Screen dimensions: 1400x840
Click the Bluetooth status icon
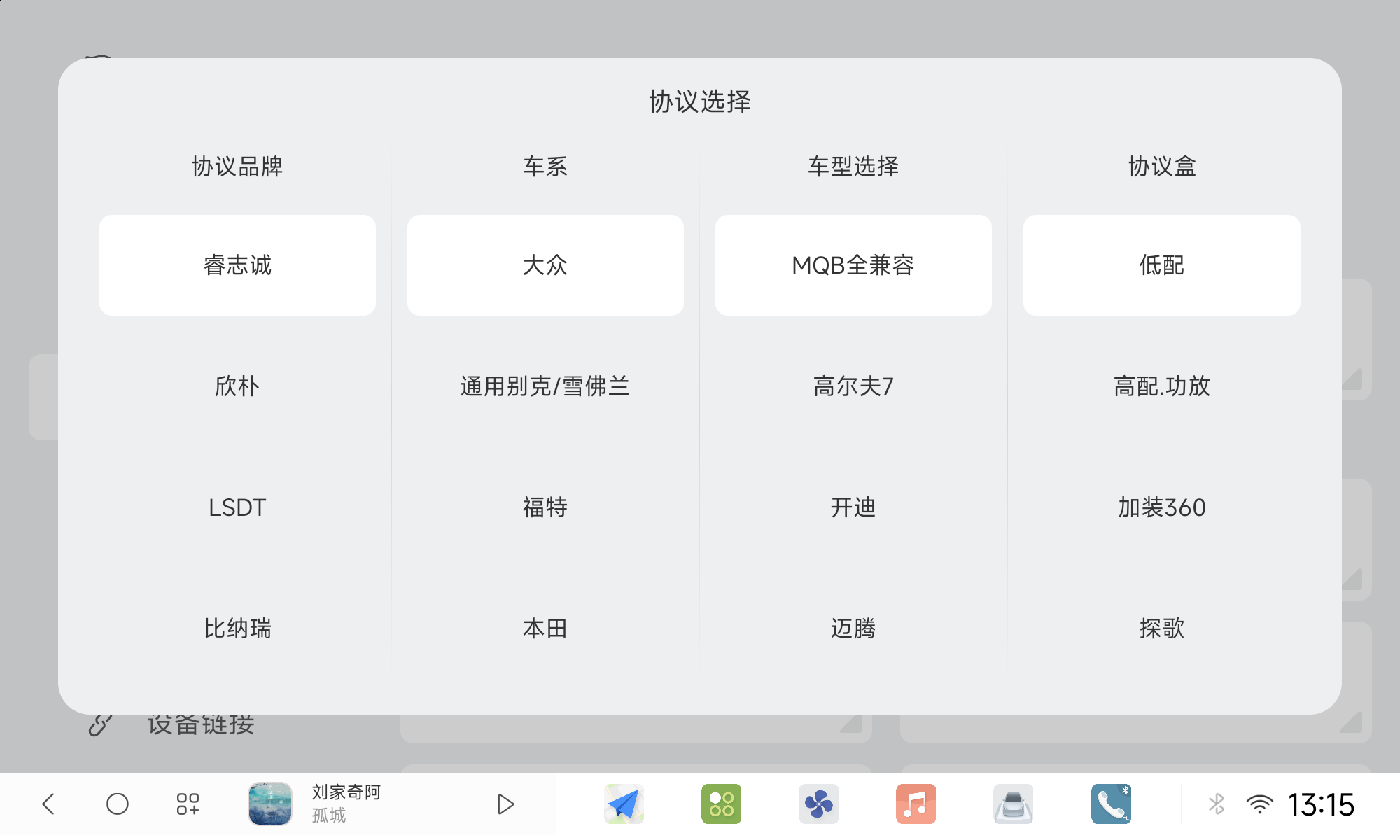1217,804
